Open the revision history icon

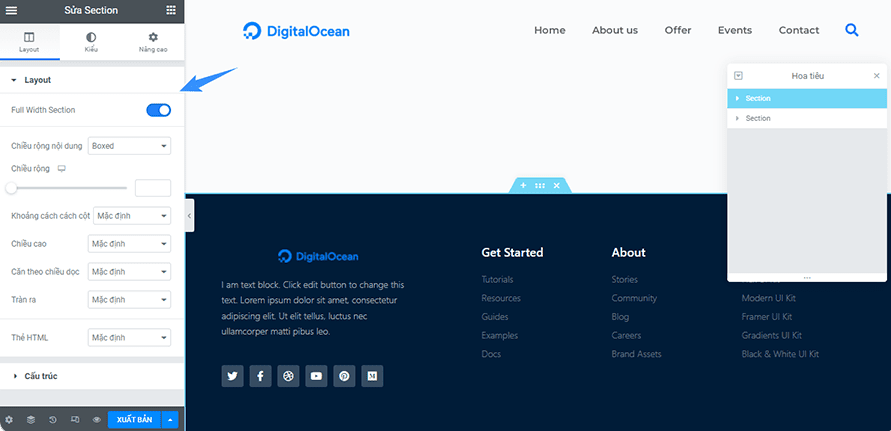tap(53, 420)
